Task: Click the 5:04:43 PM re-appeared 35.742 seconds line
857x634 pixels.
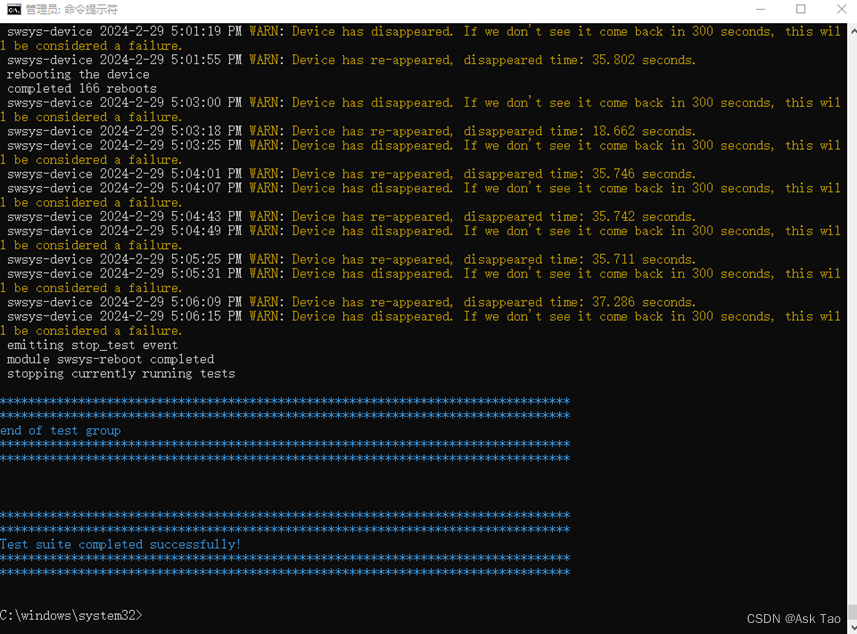Action: [x=351, y=217]
